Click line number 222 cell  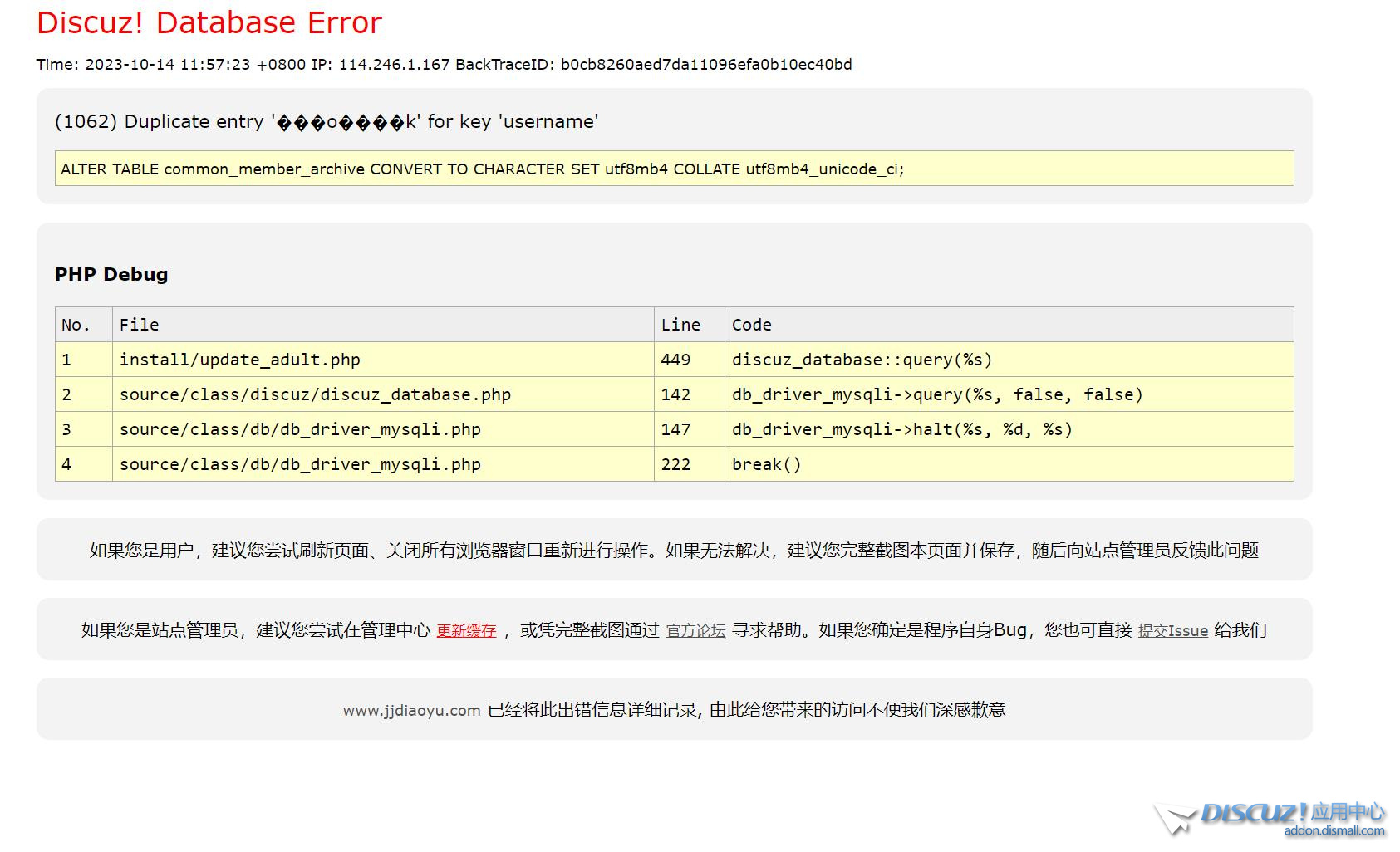pos(689,464)
